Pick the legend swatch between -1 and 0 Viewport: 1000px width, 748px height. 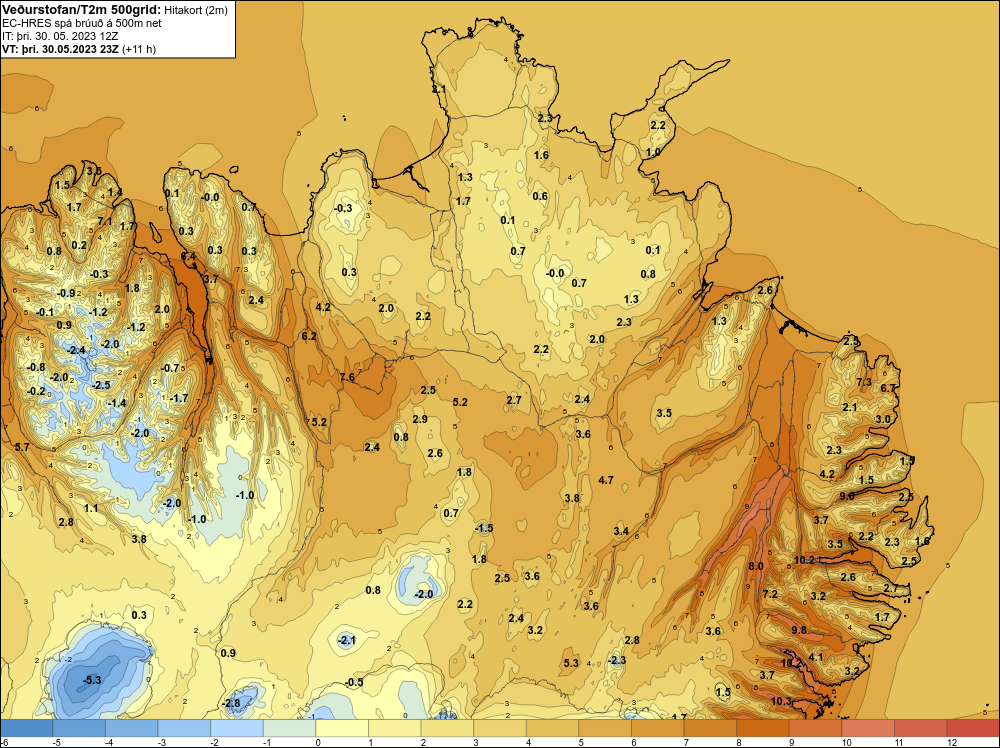pyautogui.click(x=290, y=728)
